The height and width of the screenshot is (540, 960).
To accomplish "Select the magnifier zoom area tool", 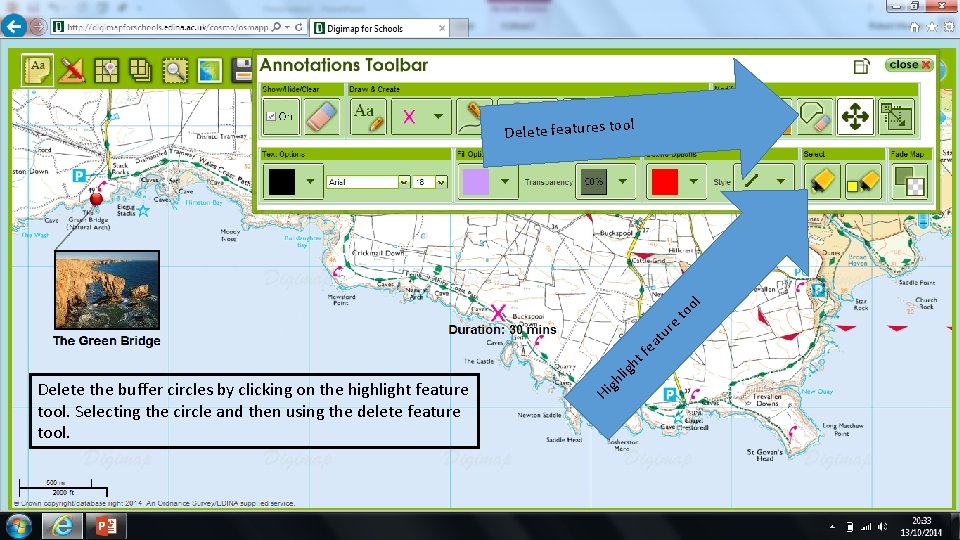I will pyautogui.click(x=175, y=70).
